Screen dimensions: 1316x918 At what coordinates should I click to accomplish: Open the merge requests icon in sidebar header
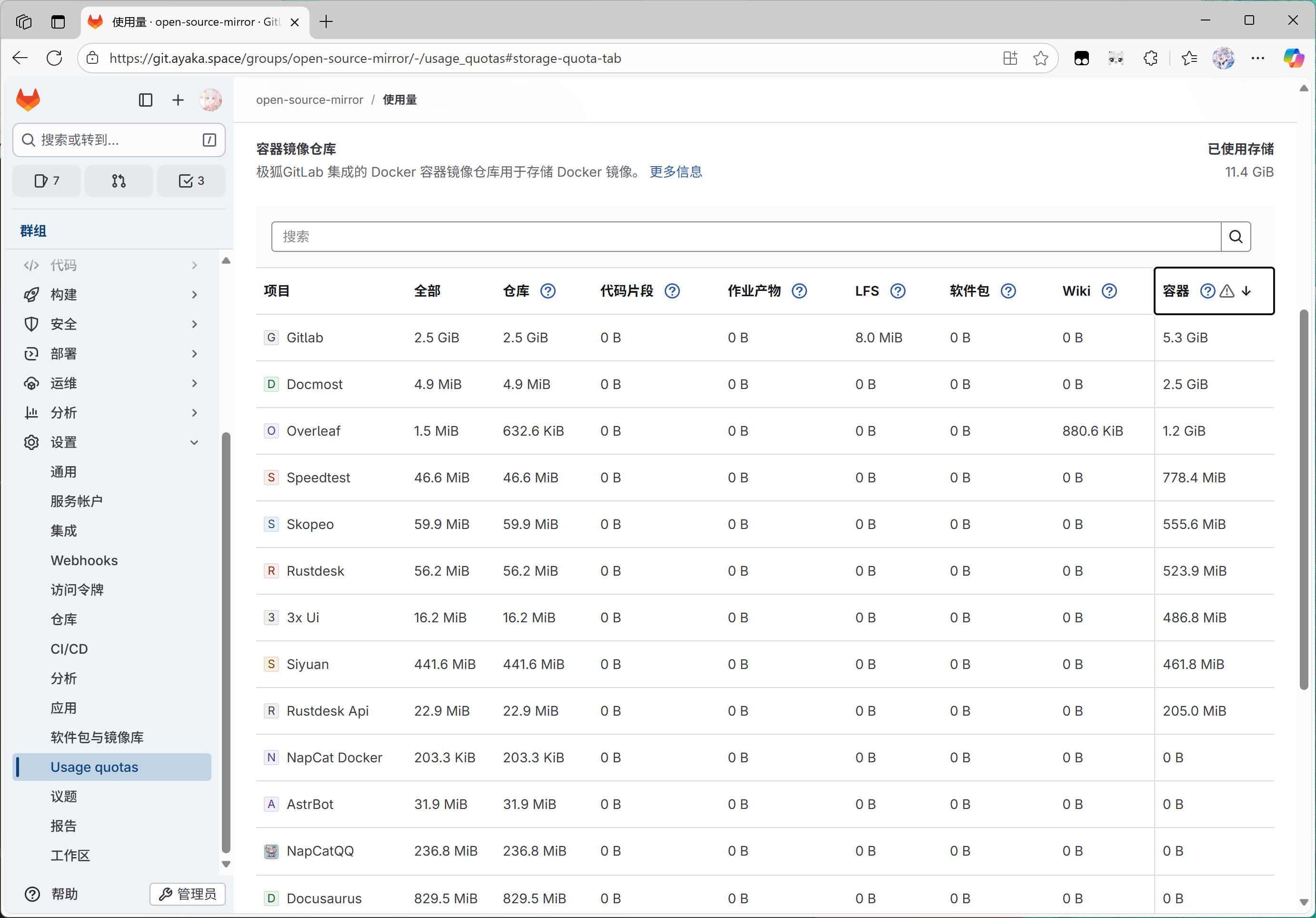tap(119, 180)
